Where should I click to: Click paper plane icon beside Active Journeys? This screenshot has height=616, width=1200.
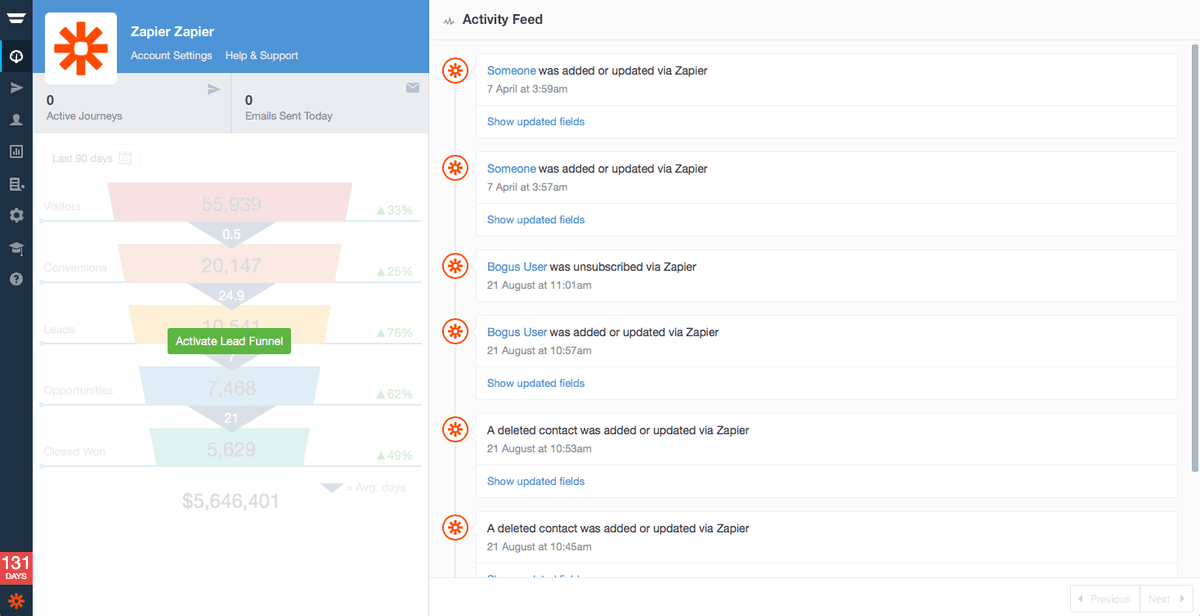pos(213,89)
